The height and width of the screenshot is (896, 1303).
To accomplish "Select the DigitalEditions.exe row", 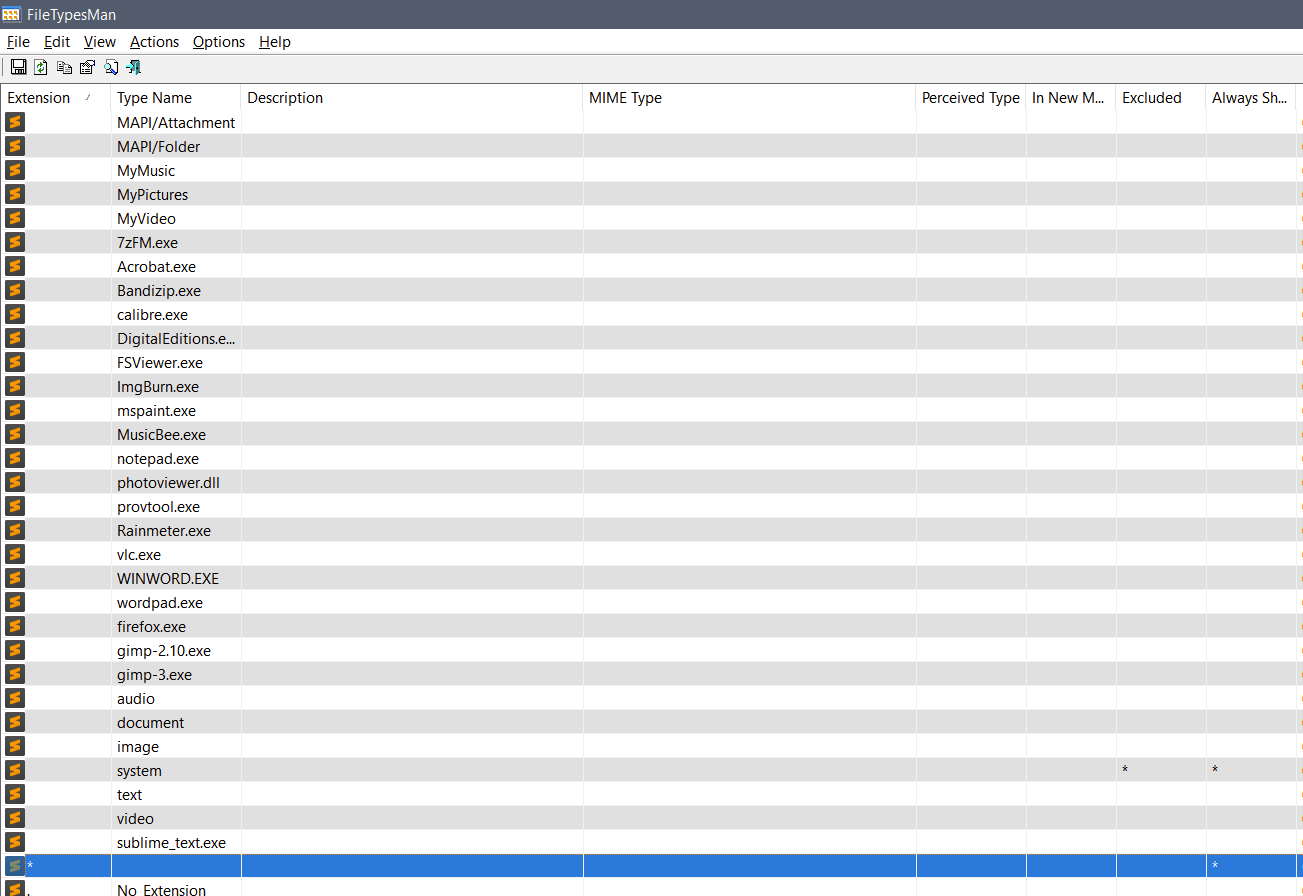I will 651,338.
